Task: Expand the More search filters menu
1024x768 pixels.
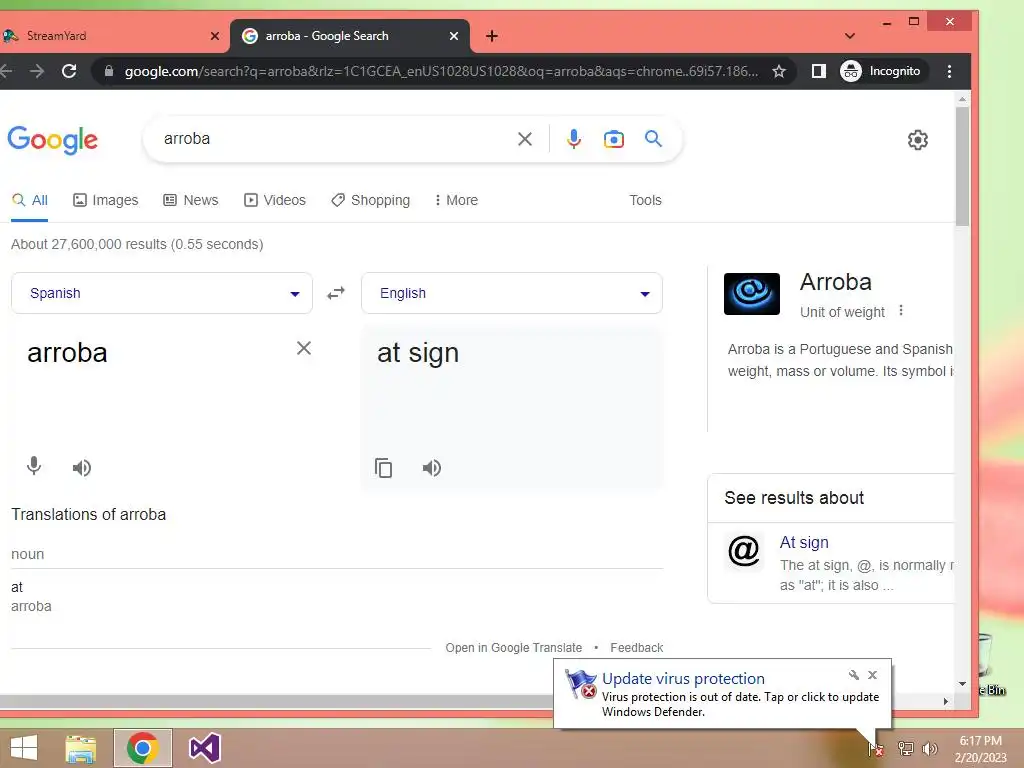Action: coord(456,200)
